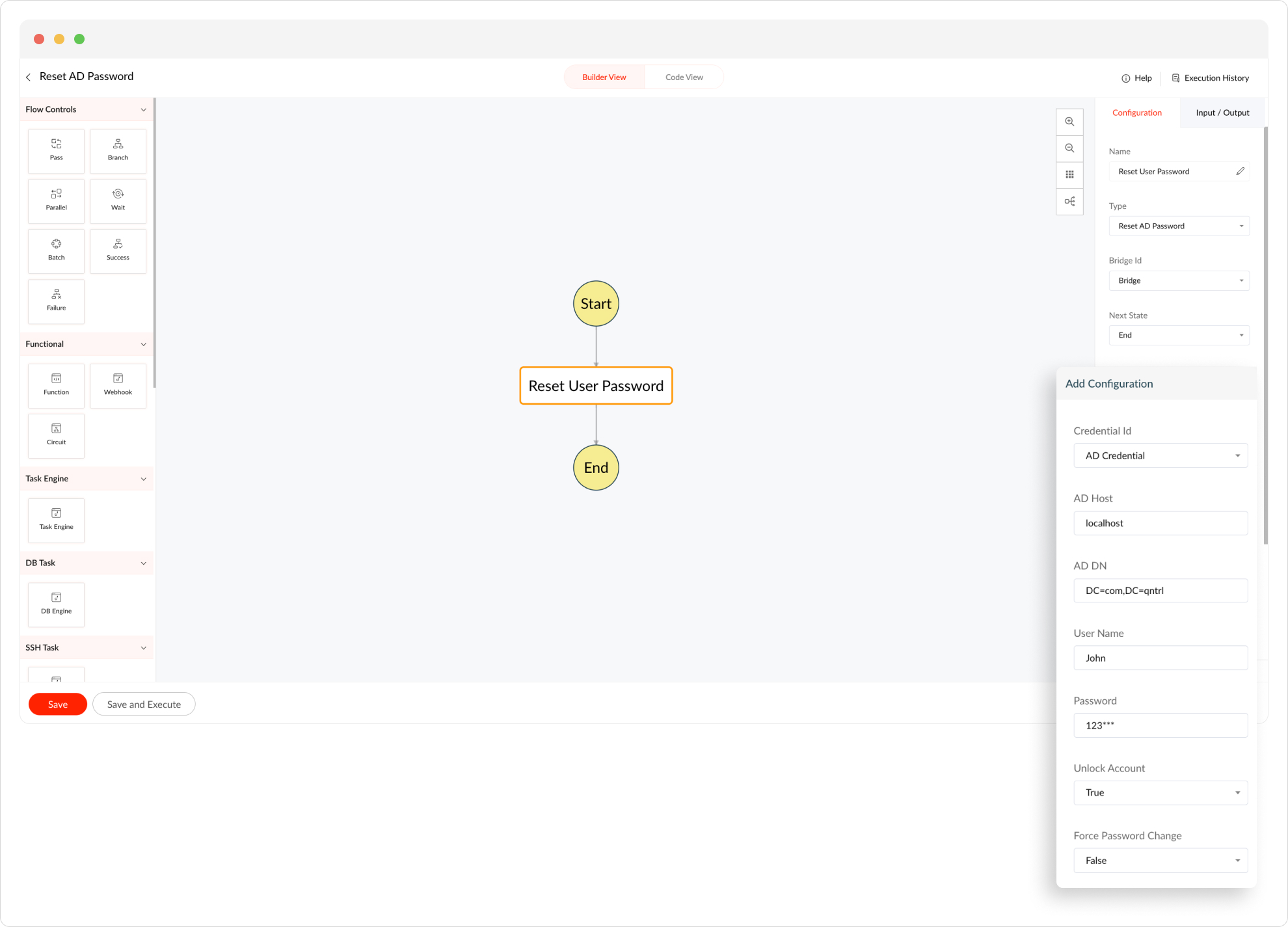Edit name with the pencil icon

[1240, 171]
